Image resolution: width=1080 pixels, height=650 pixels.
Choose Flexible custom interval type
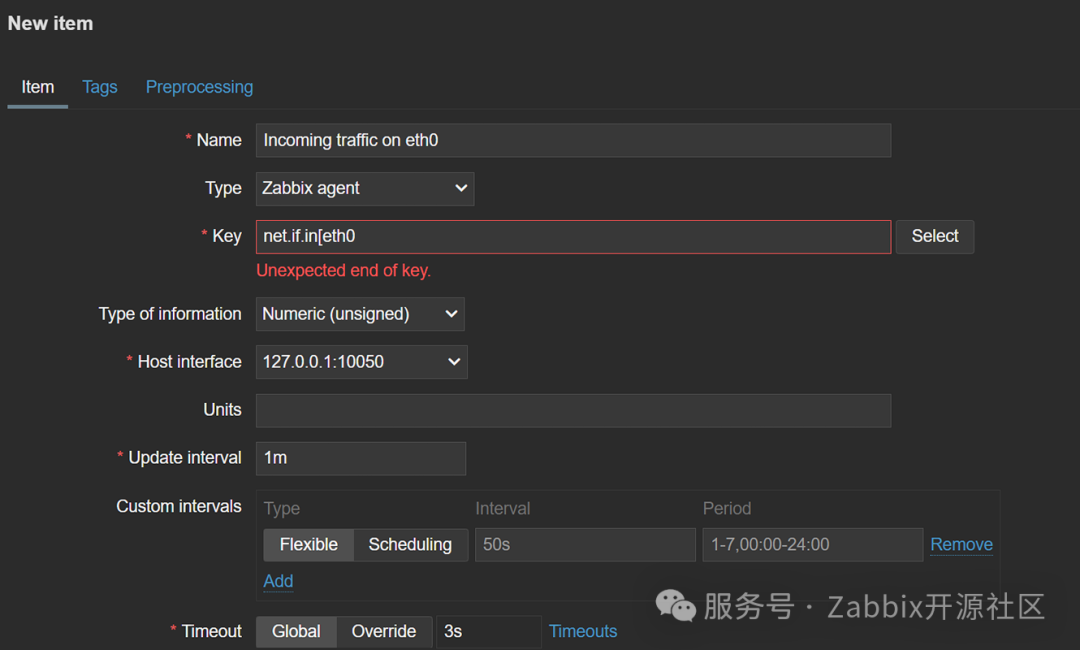308,545
